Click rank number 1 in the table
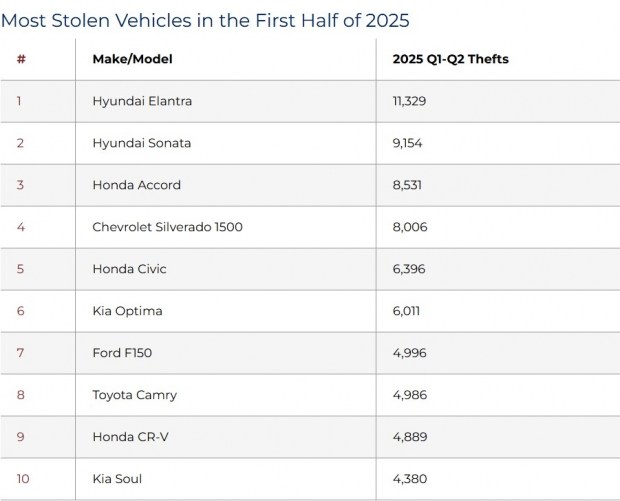 [x=19, y=101]
